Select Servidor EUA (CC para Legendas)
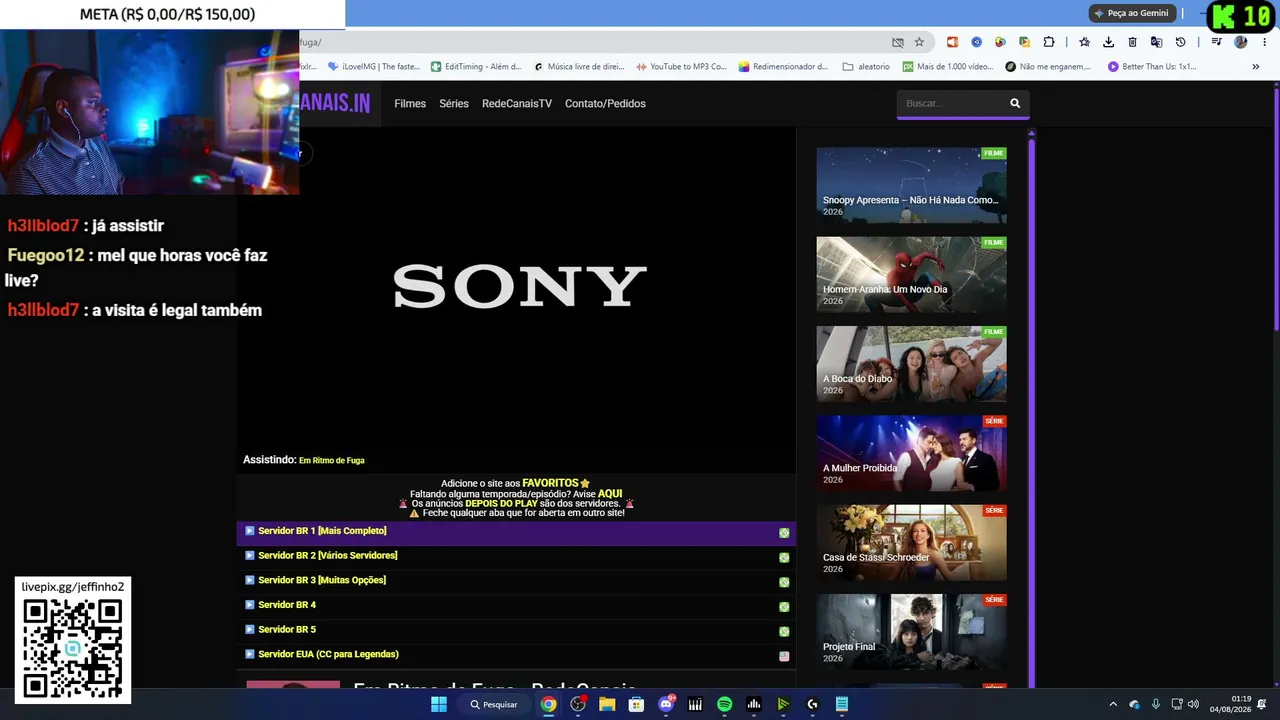 coord(516,654)
